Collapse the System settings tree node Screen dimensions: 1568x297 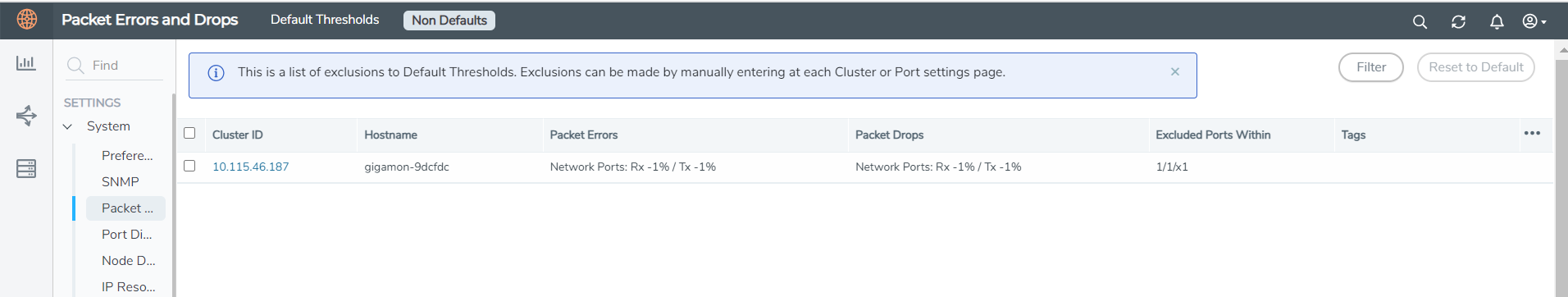(68, 126)
